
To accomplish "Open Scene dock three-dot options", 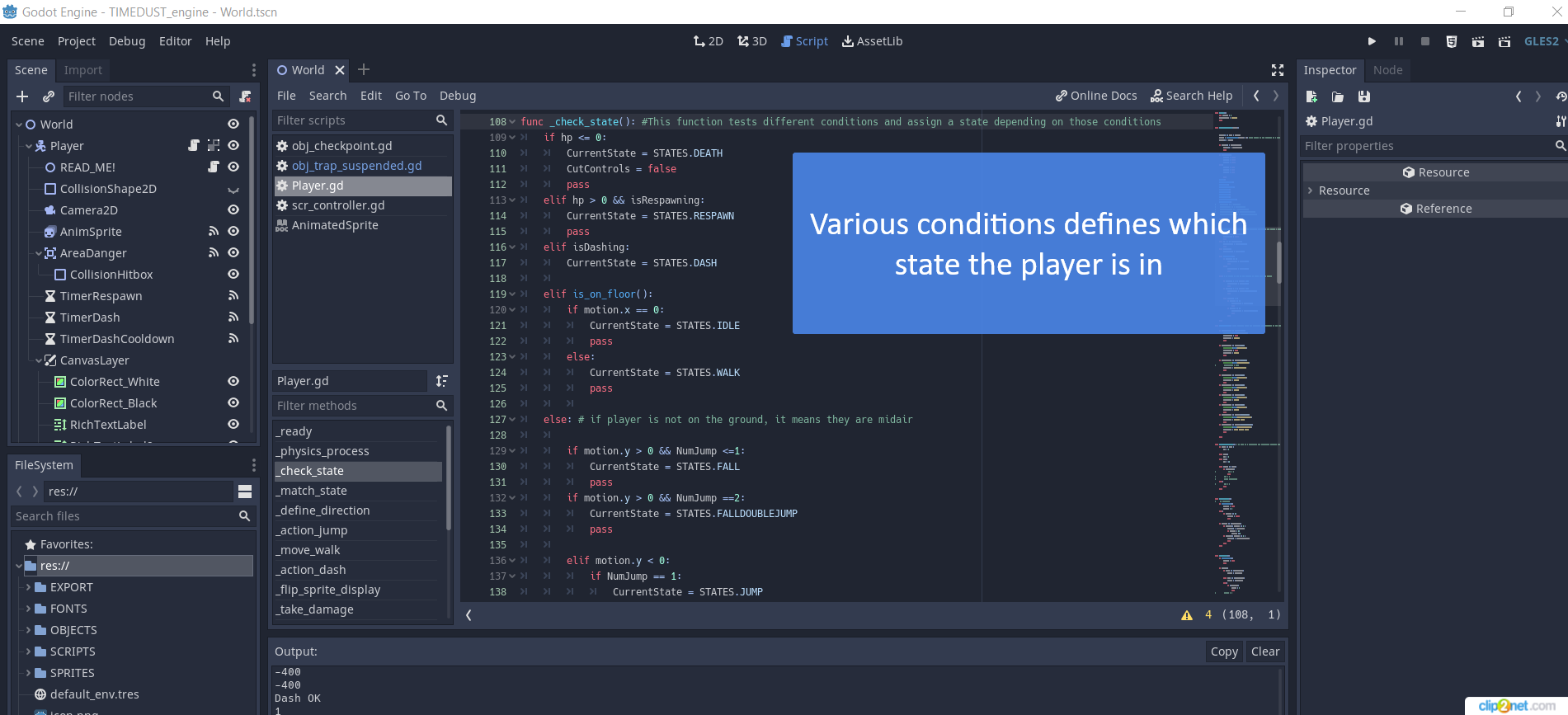I will coord(254,70).
